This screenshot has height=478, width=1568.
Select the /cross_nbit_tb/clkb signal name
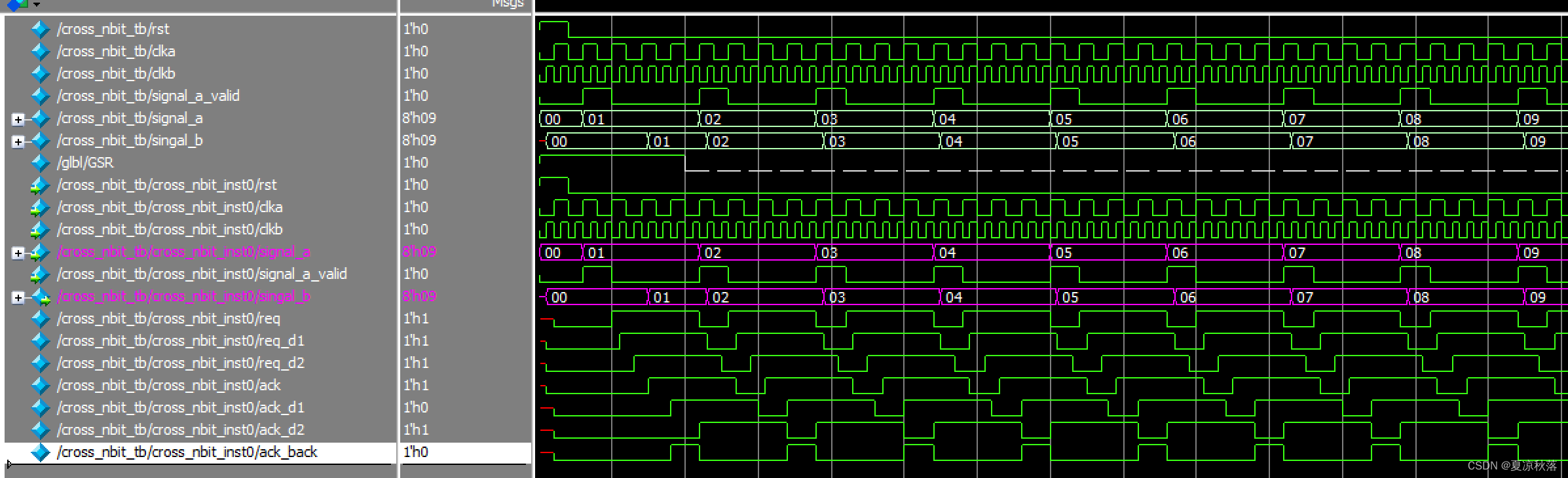(x=116, y=73)
